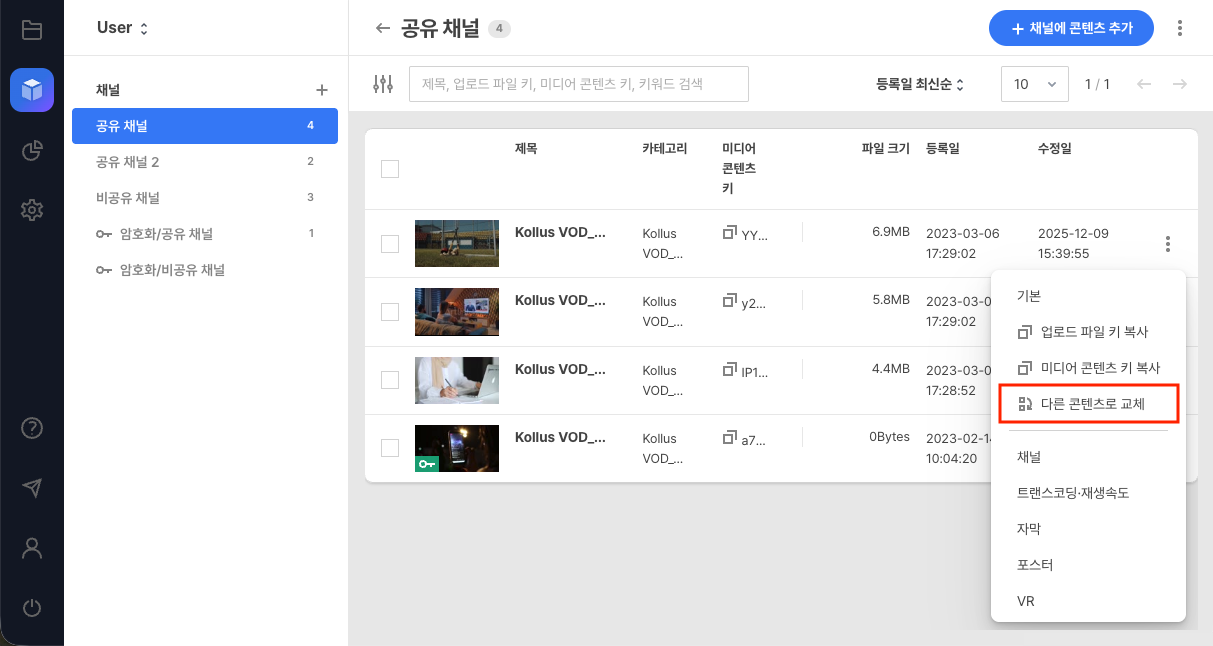Click the paper plane send icon

point(32,488)
